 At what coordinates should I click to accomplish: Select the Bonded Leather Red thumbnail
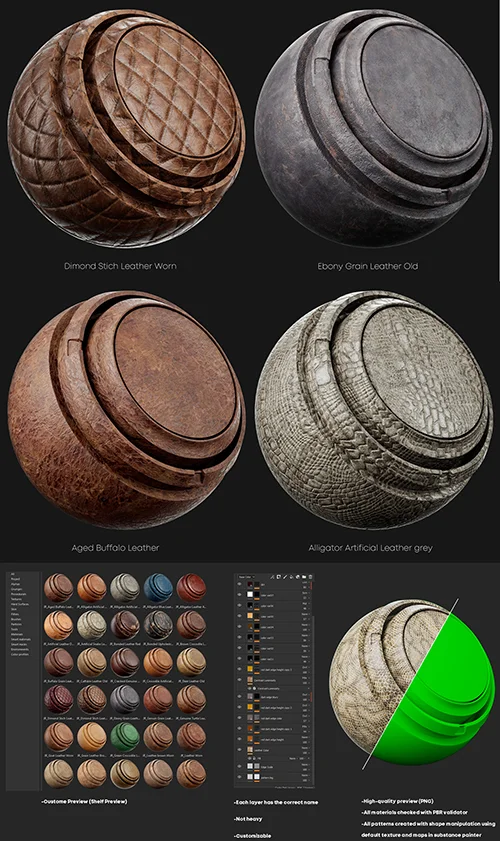pos(125,625)
